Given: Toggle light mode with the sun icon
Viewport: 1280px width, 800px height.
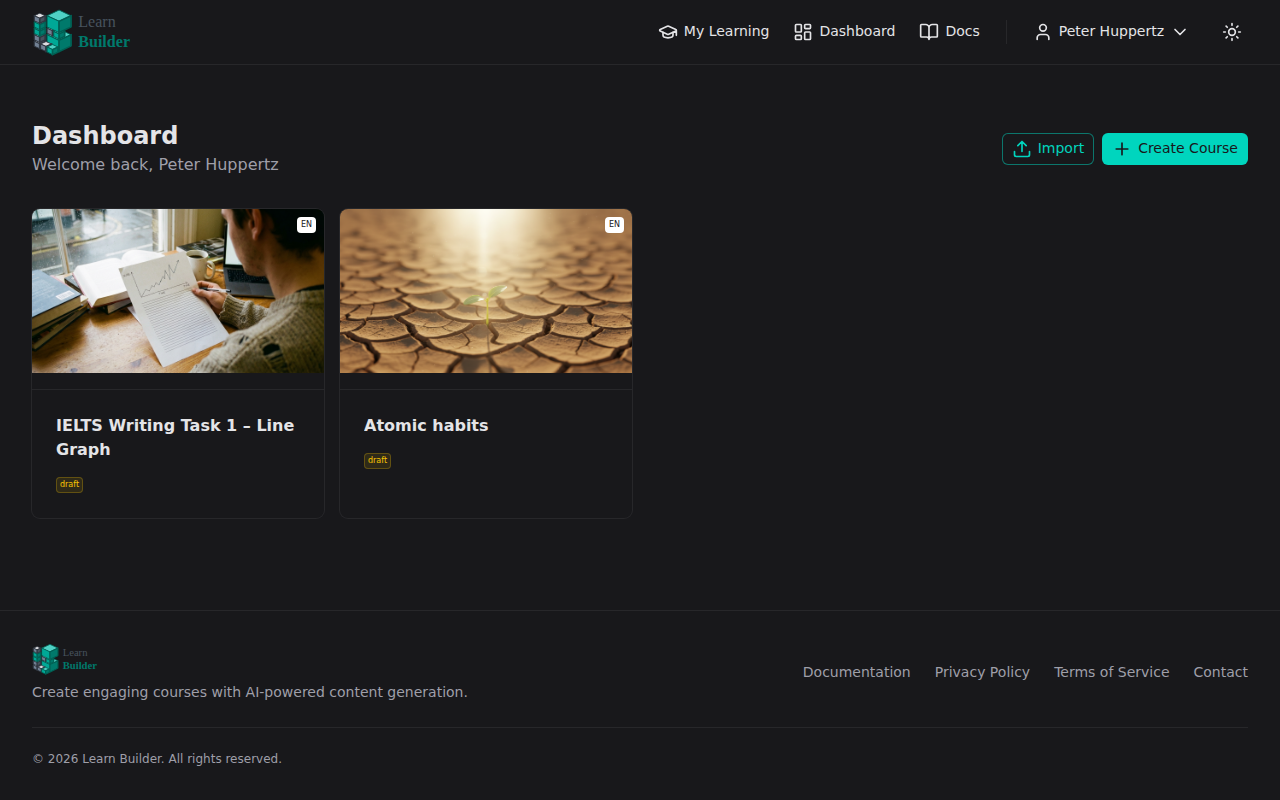Looking at the screenshot, I should point(1231,31).
